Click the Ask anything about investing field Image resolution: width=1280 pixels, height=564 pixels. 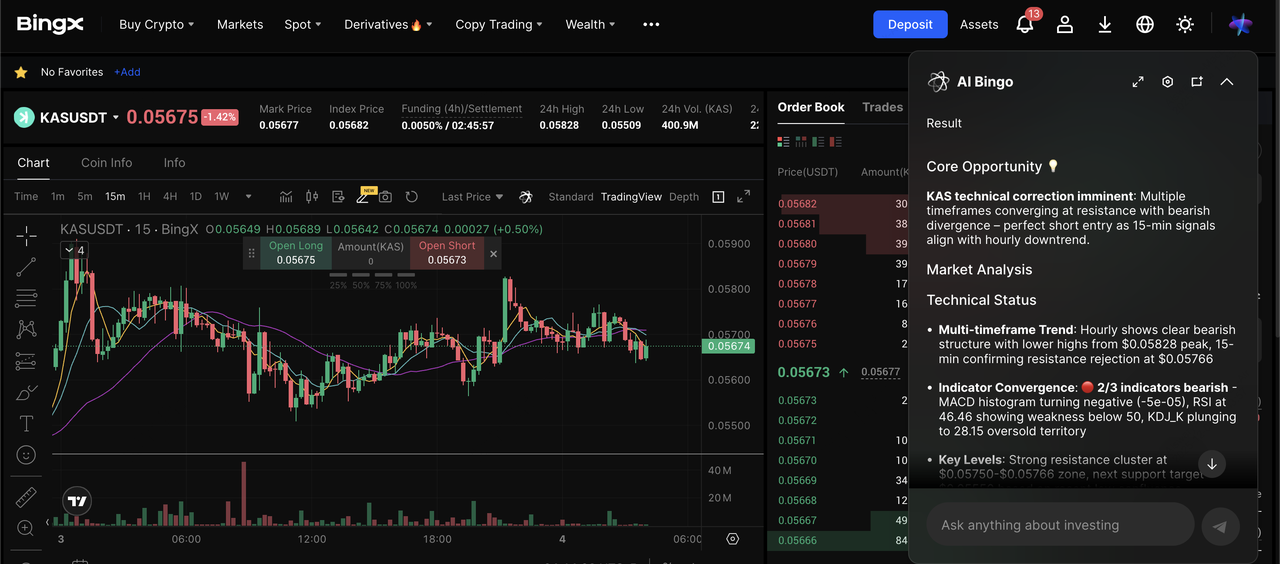(1060, 525)
